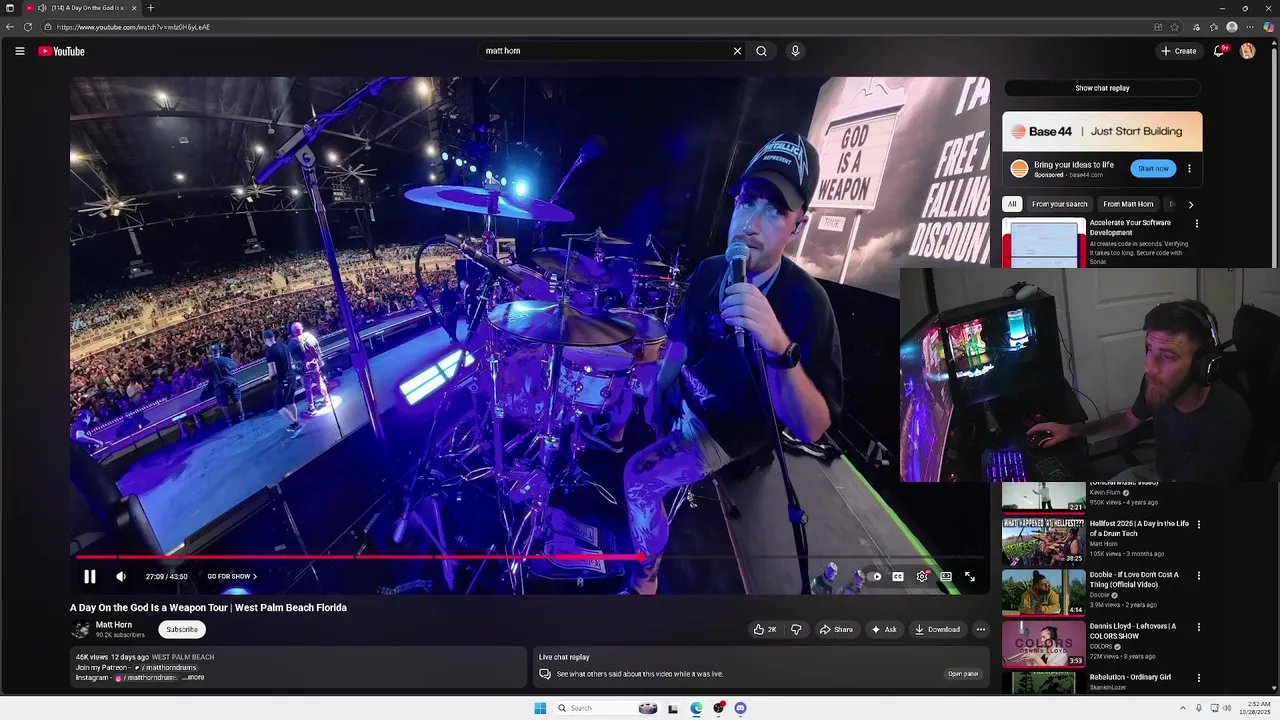Click the browser address bar URL

[133, 27]
